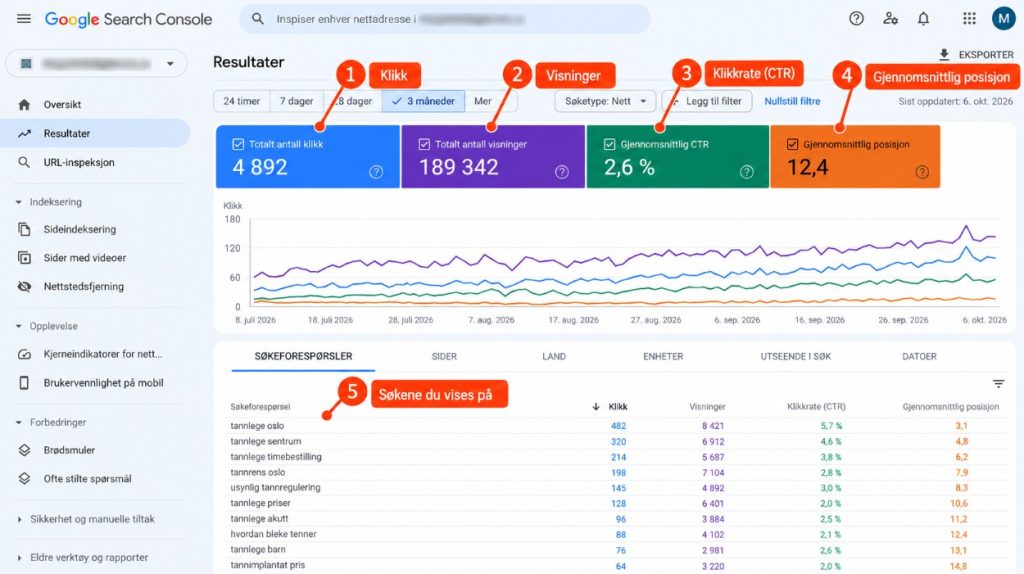The image size is (1024, 574).
Task: Click the query 'usynlig tannregulering'
Action: (x=276, y=488)
